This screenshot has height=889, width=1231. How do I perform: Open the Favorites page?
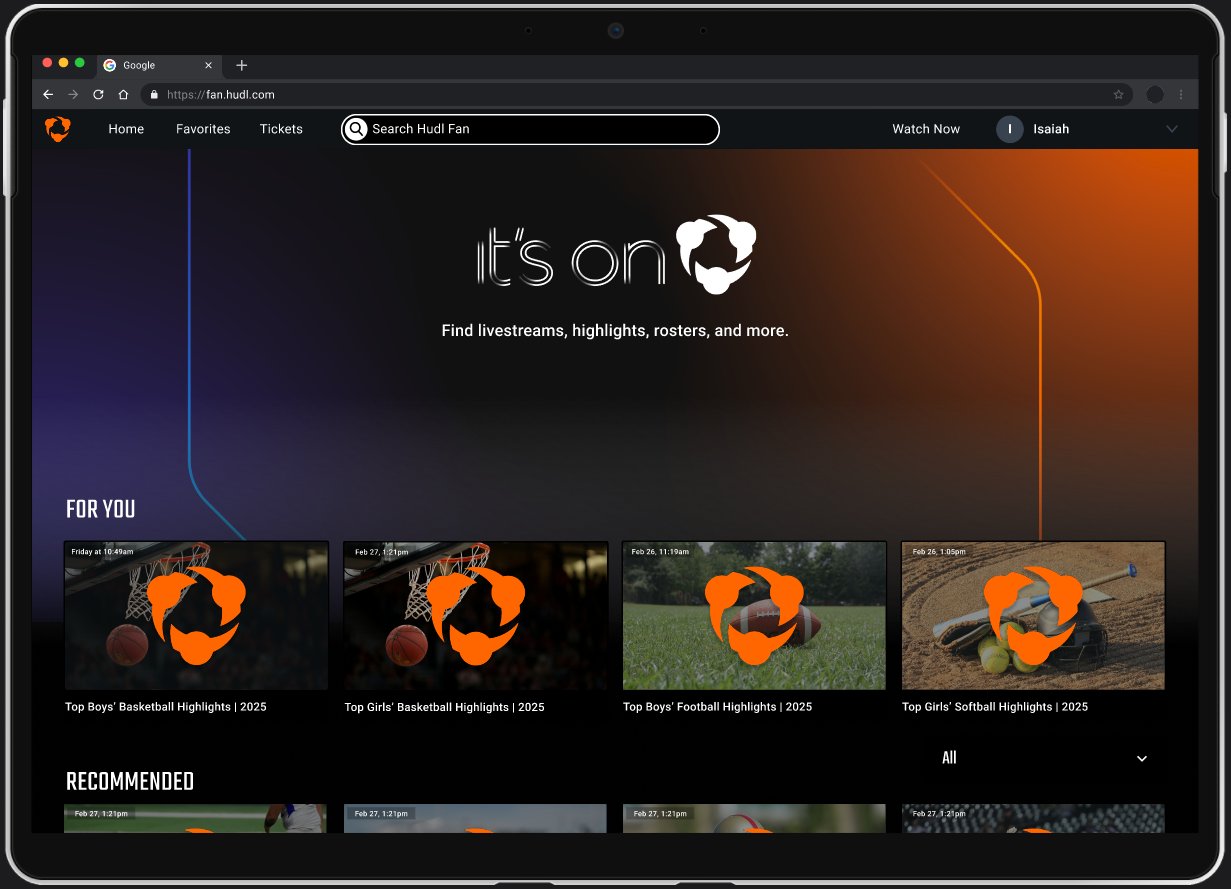click(x=203, y=129)
